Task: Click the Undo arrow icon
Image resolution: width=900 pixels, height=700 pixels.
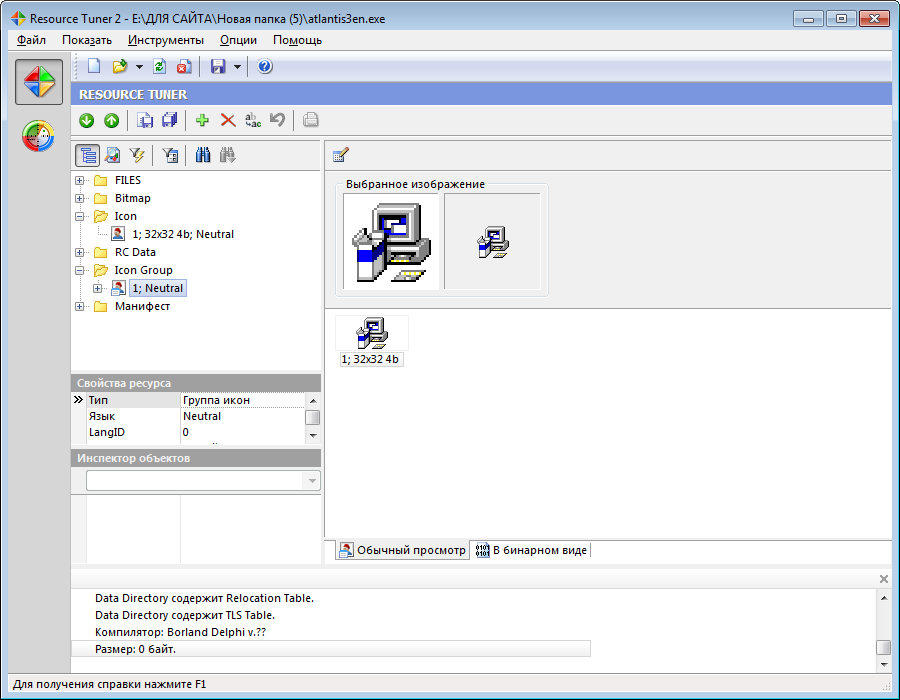Action: coord(277,120)
